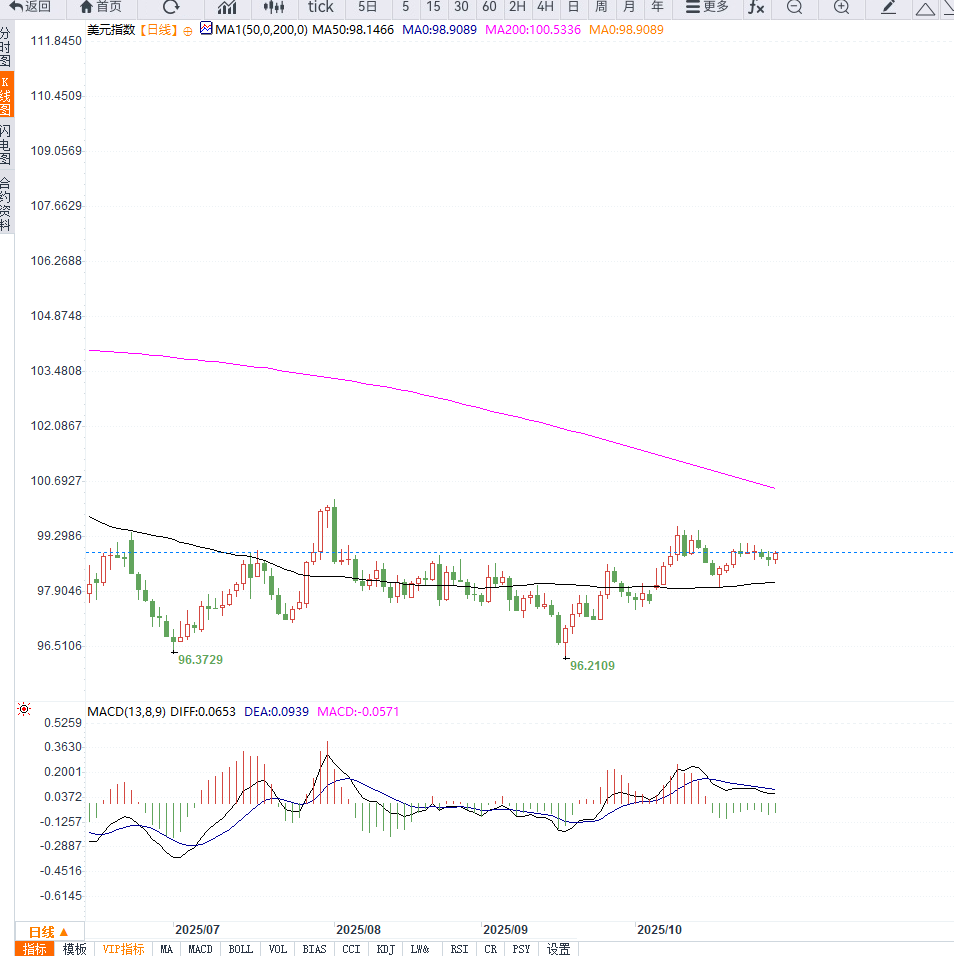Screen dimensions: 954x956
Task: Click the 美元指数 chart title
Action: (x=111, y=29)
